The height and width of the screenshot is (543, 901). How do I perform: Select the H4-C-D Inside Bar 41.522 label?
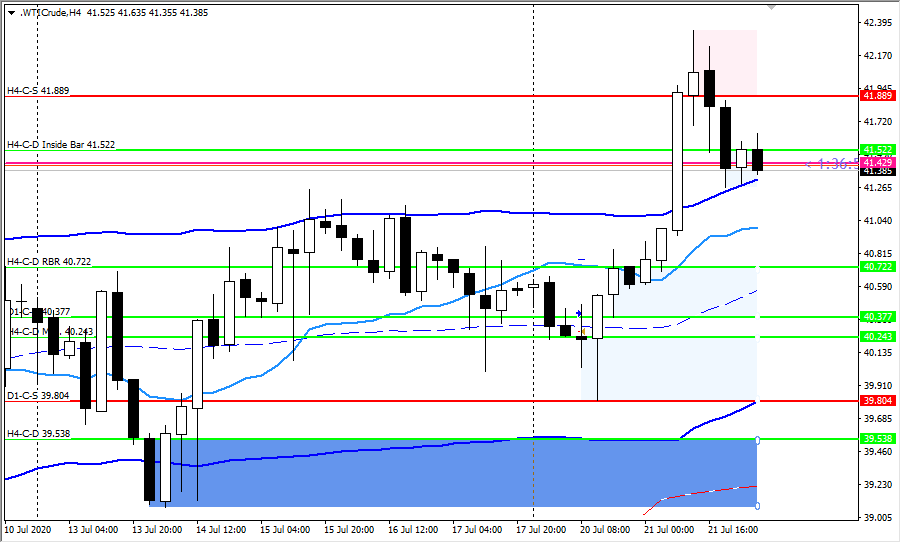pyautogui.click(x=61, y=144)
